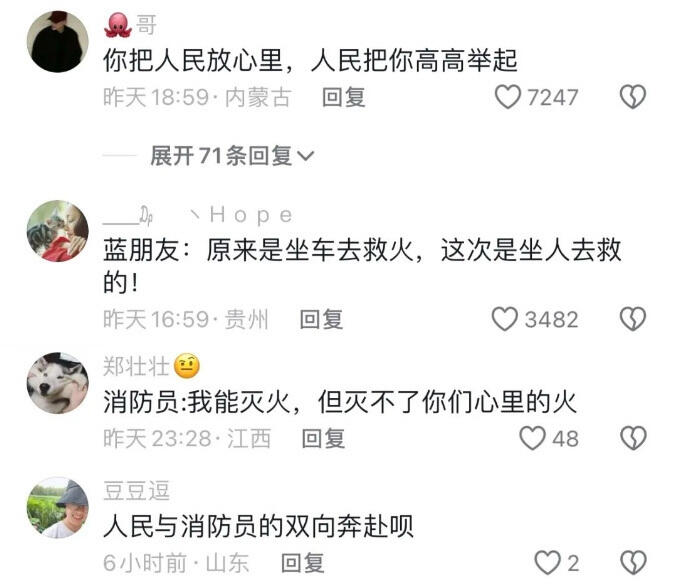This screenshot has height=584, width=688.
Task: Open 郑壮壮's husky avatar
Action: pos(57,383)
